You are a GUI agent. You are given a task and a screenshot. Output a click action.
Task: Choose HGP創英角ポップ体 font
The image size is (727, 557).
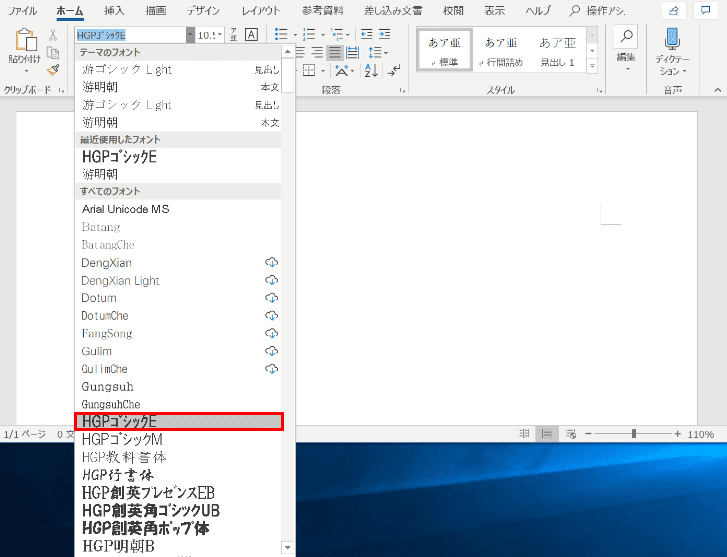[178, 528]
